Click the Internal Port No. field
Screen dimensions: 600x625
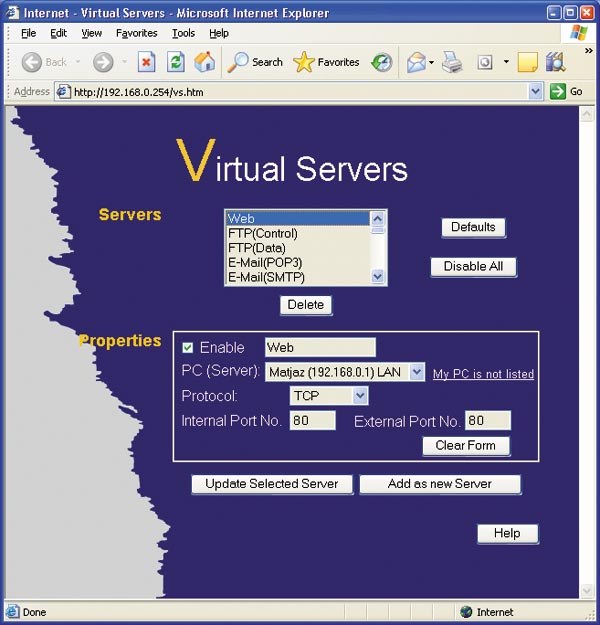pyautogui.click(x=313, y=421)
